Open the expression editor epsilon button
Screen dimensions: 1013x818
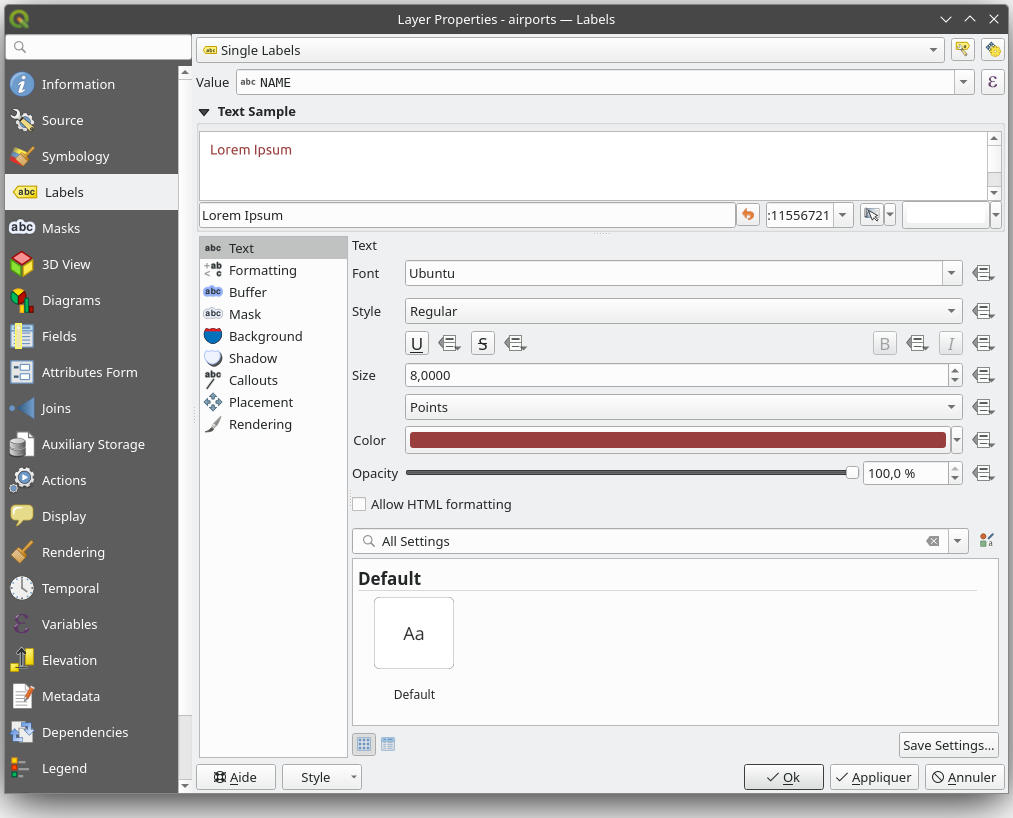point(992,82)
